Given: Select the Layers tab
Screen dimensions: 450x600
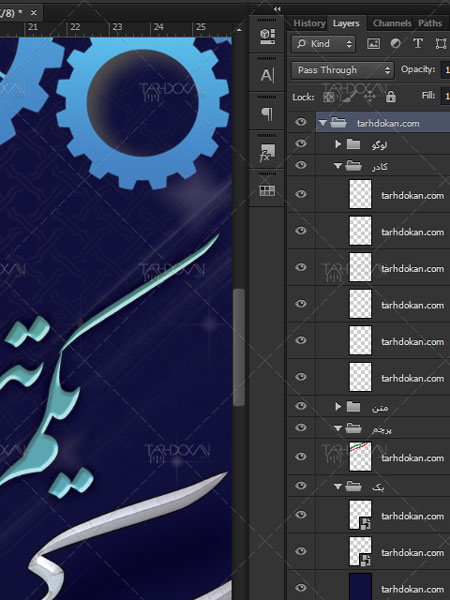Looking at the screenshot, I should pyautogui.click(x=346, y=23).
